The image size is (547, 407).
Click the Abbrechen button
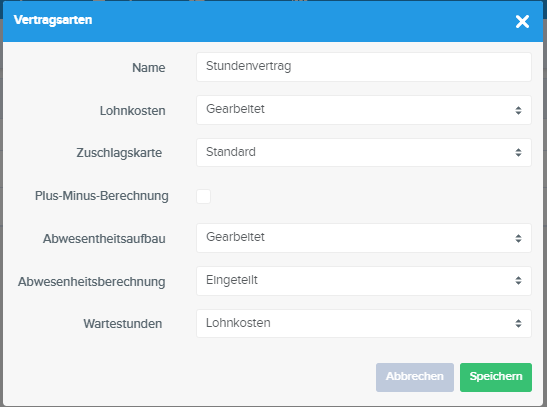coord(415,377)
